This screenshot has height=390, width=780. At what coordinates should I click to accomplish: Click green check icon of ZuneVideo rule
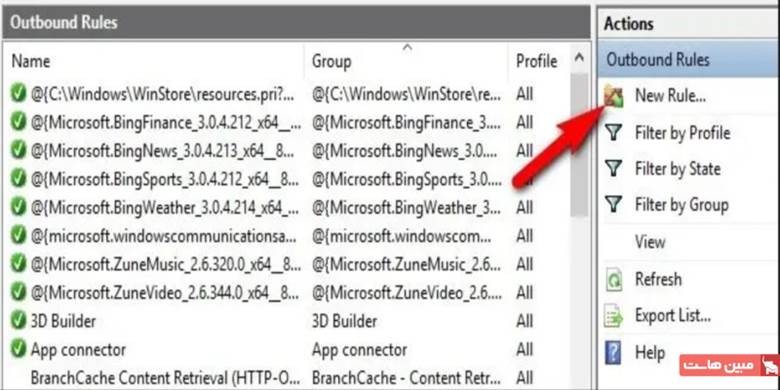coord(18,292)
